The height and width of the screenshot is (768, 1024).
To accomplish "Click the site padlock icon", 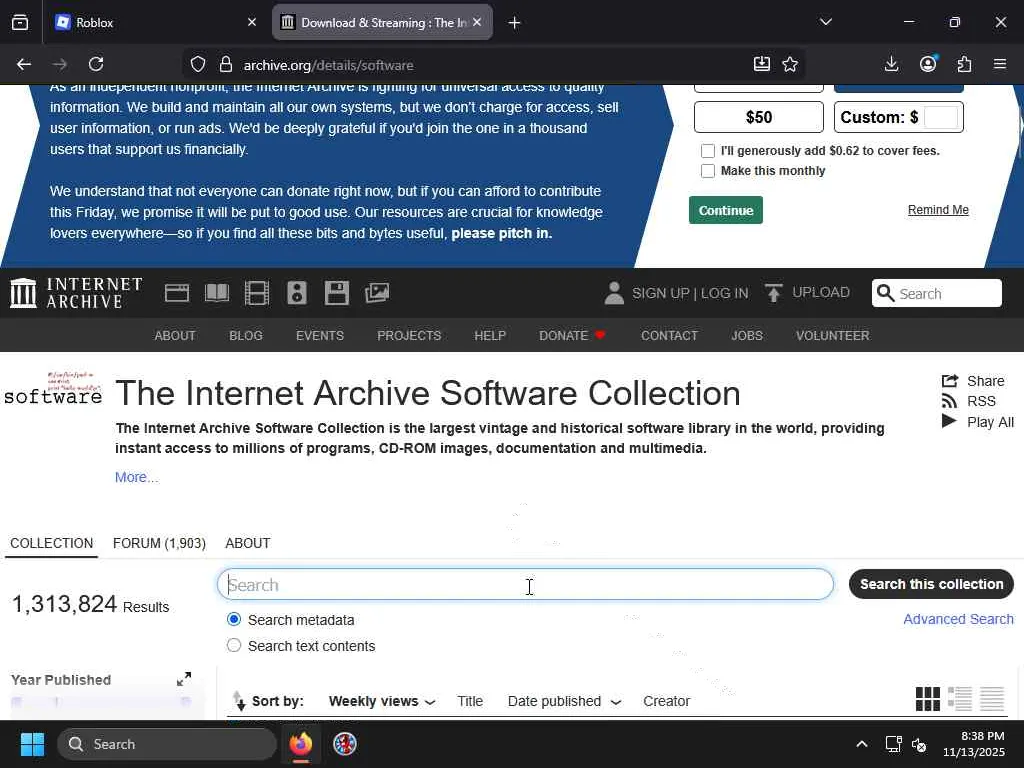I will coord(226,64).
